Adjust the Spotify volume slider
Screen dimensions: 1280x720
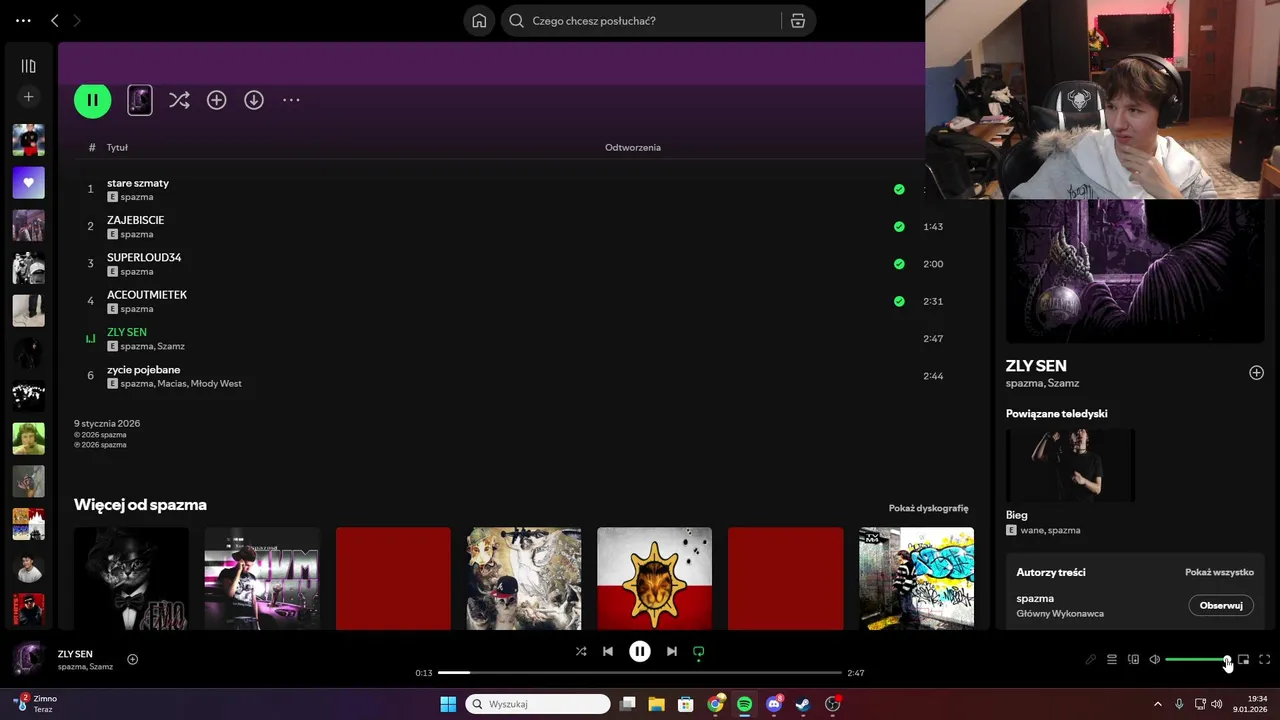click(x=1197, y=659)
